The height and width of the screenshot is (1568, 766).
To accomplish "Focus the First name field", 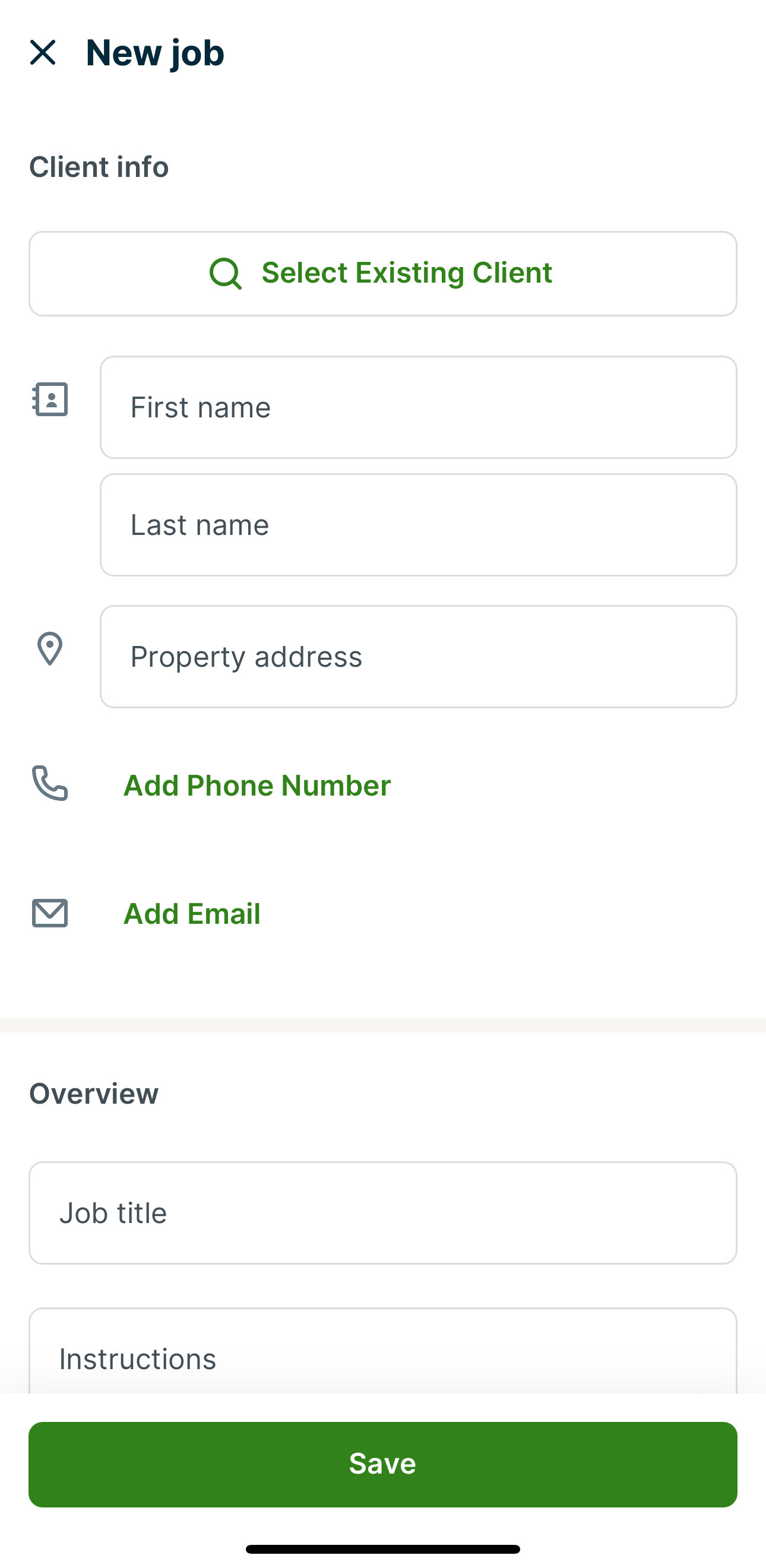I will coord(417,407).
